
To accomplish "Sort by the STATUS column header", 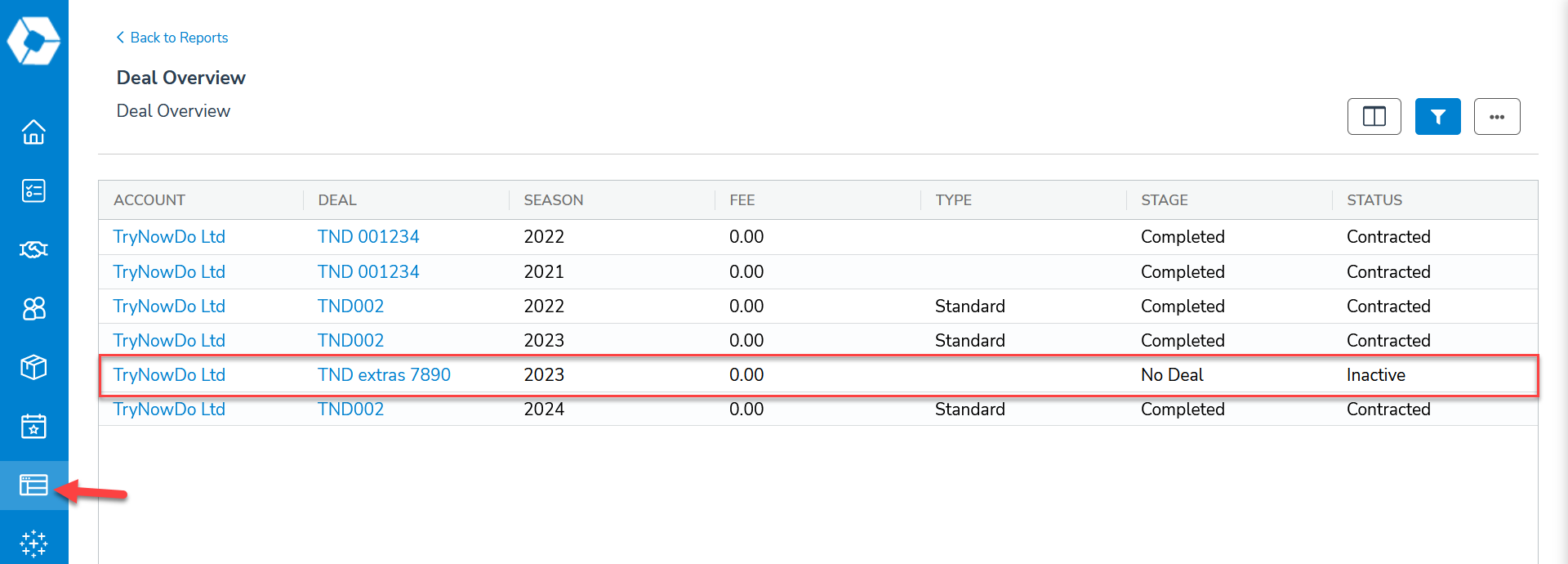I will pyautogui.click(x=1374, y=200).
